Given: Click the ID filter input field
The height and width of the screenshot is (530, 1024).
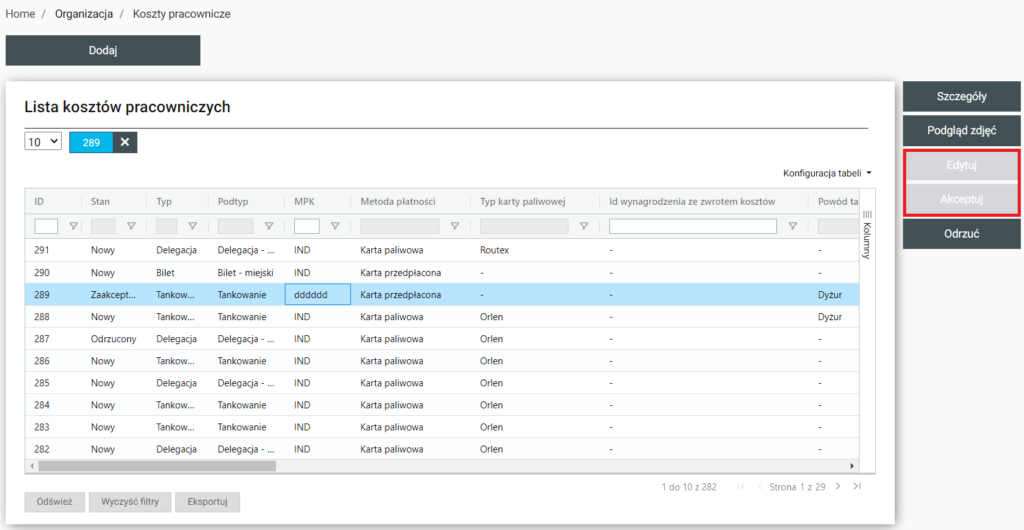Looking at the screenshot, I should (46, 226).
